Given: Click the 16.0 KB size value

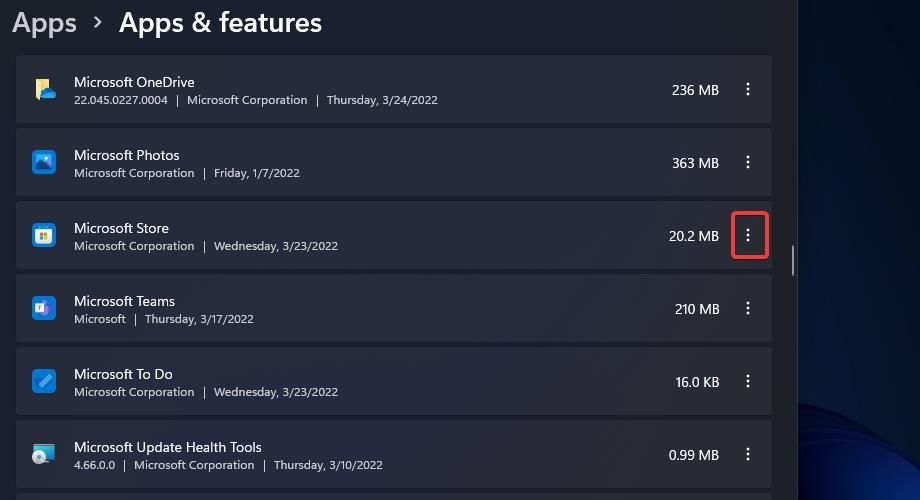Looking at the screenshot, I should coord(697,382).
